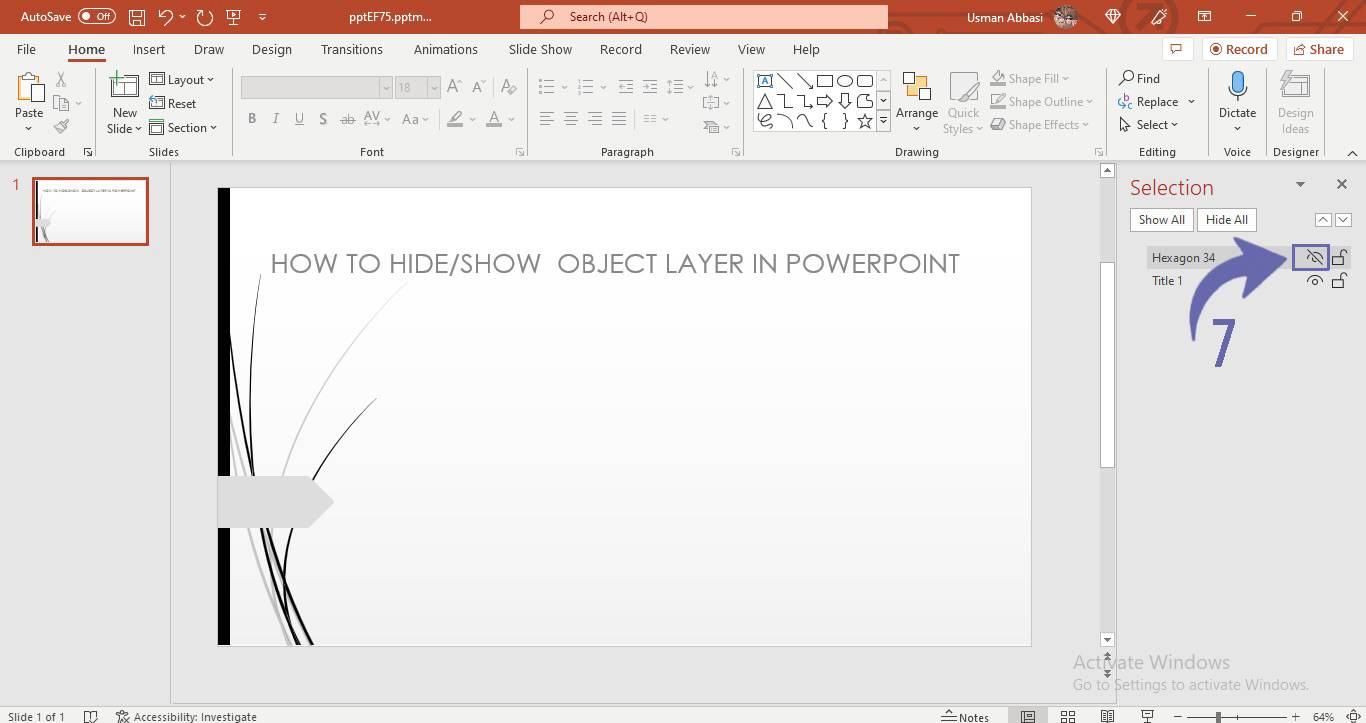Toggle AutoSave switch

coord(96,17)
